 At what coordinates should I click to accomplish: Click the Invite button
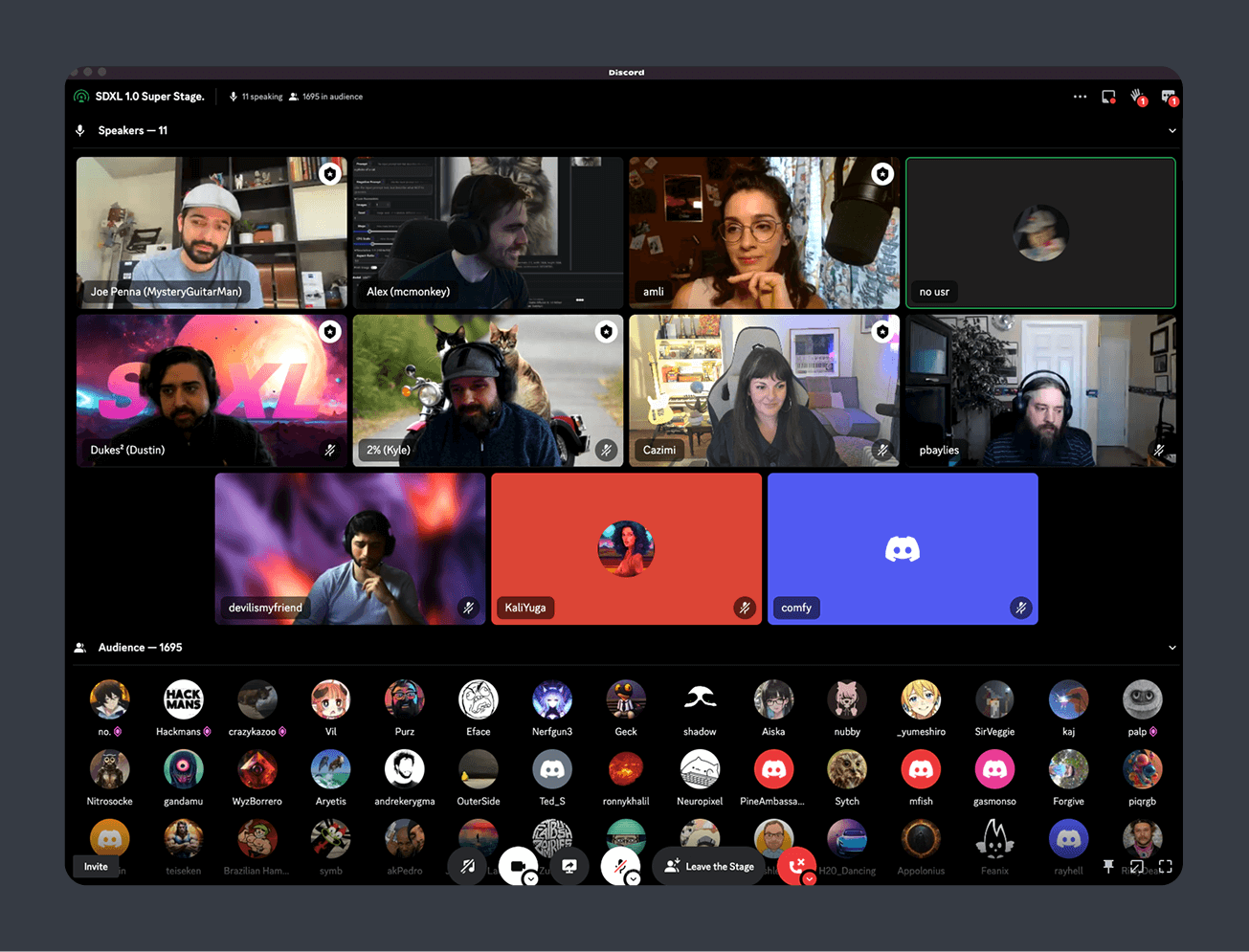pos(96,867)
